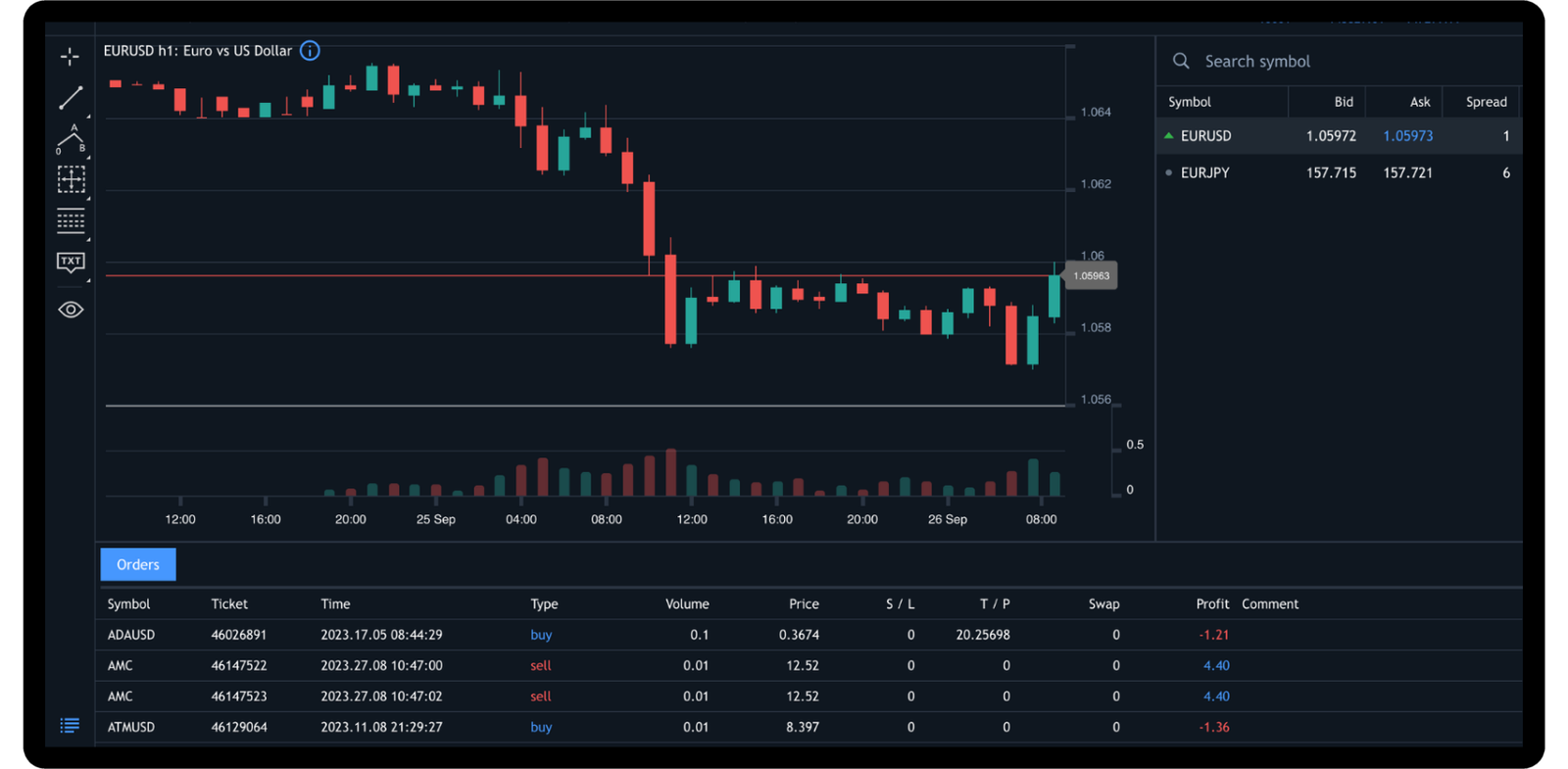Activate the dashed-box measure tool
The image size is (1568, 769).
tap(71, 179)
